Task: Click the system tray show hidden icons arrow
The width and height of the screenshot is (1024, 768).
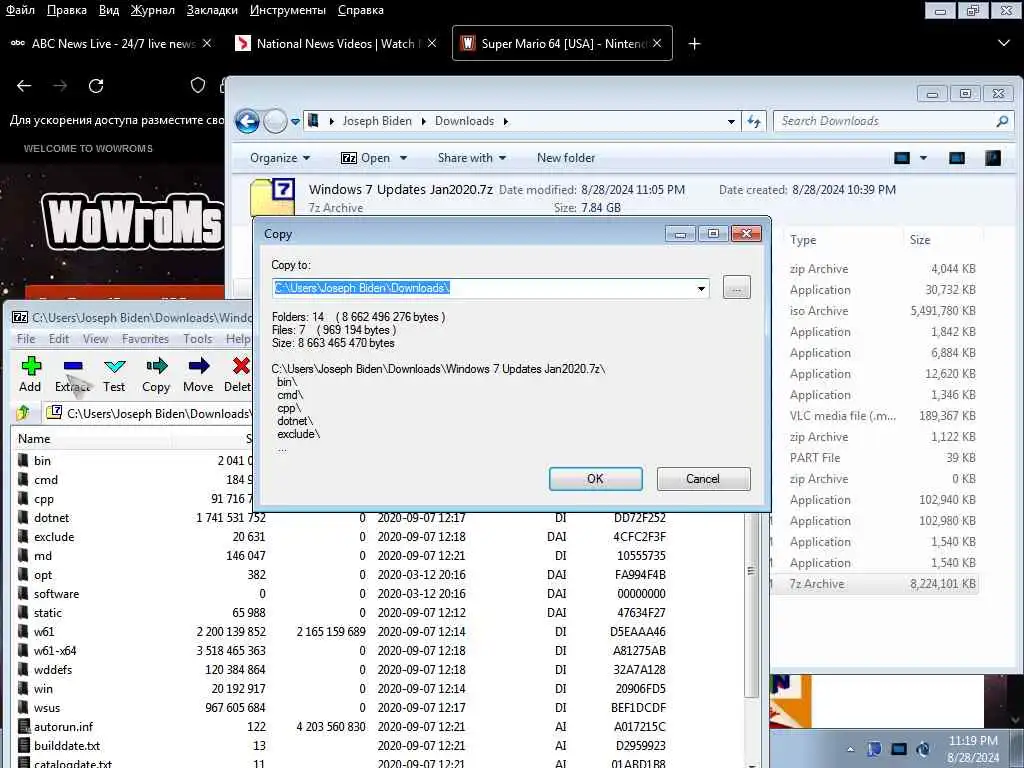Action: [x=850, y=750]
